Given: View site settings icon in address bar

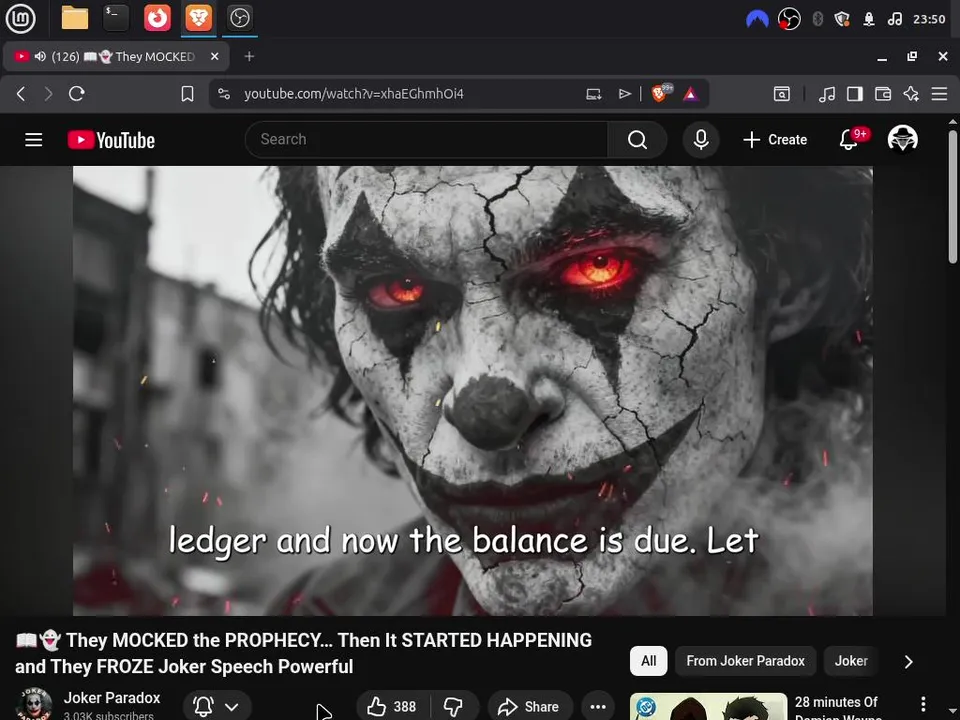Looking at the screenshot, I should (224, 94).
